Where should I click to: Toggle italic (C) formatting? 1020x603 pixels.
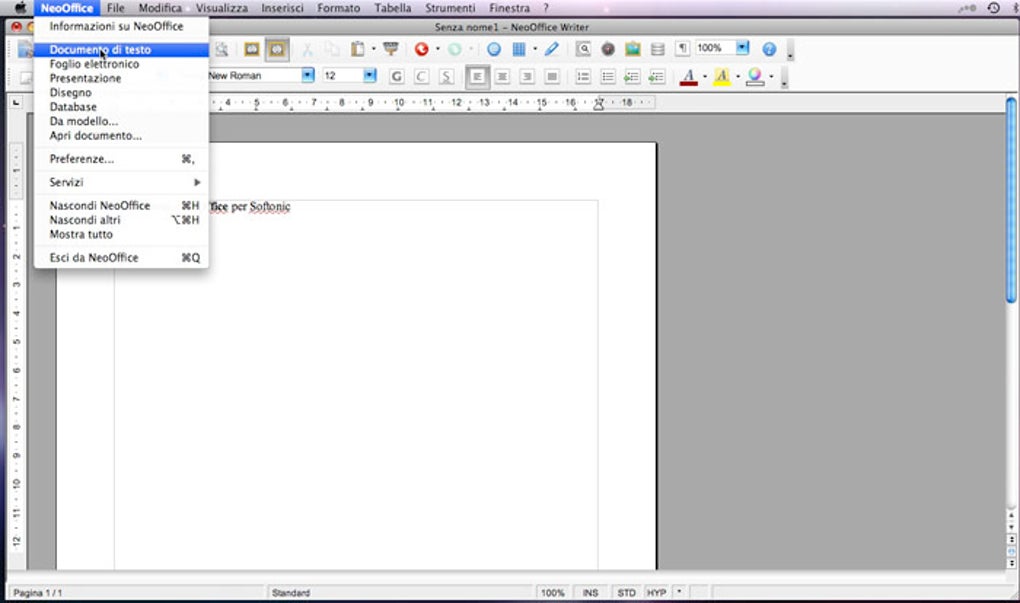[421, 77]
